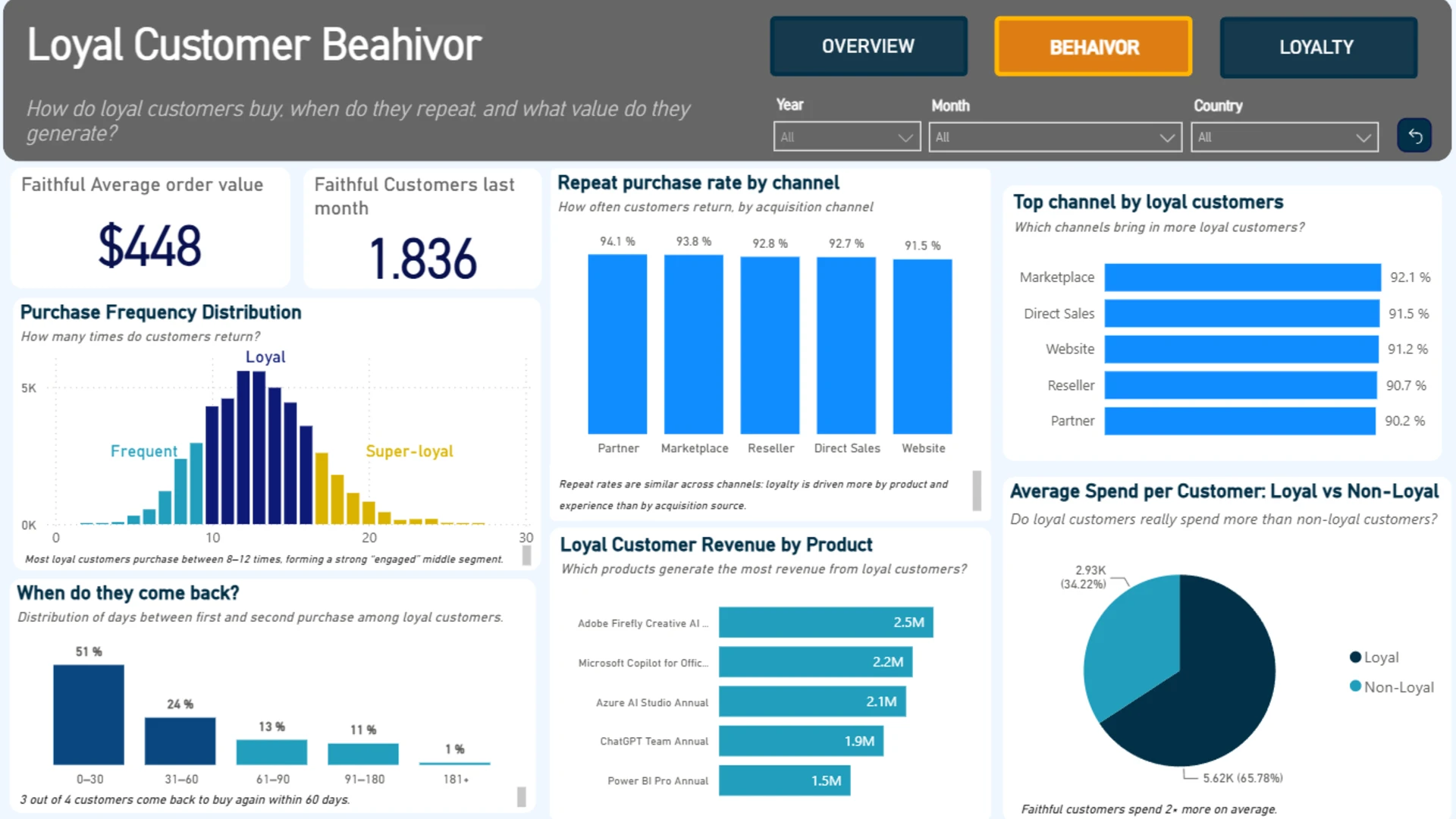Screen dimensions: 1456x819
Task: Click scrollbar next to purchase frequency note
Action: 526,556
